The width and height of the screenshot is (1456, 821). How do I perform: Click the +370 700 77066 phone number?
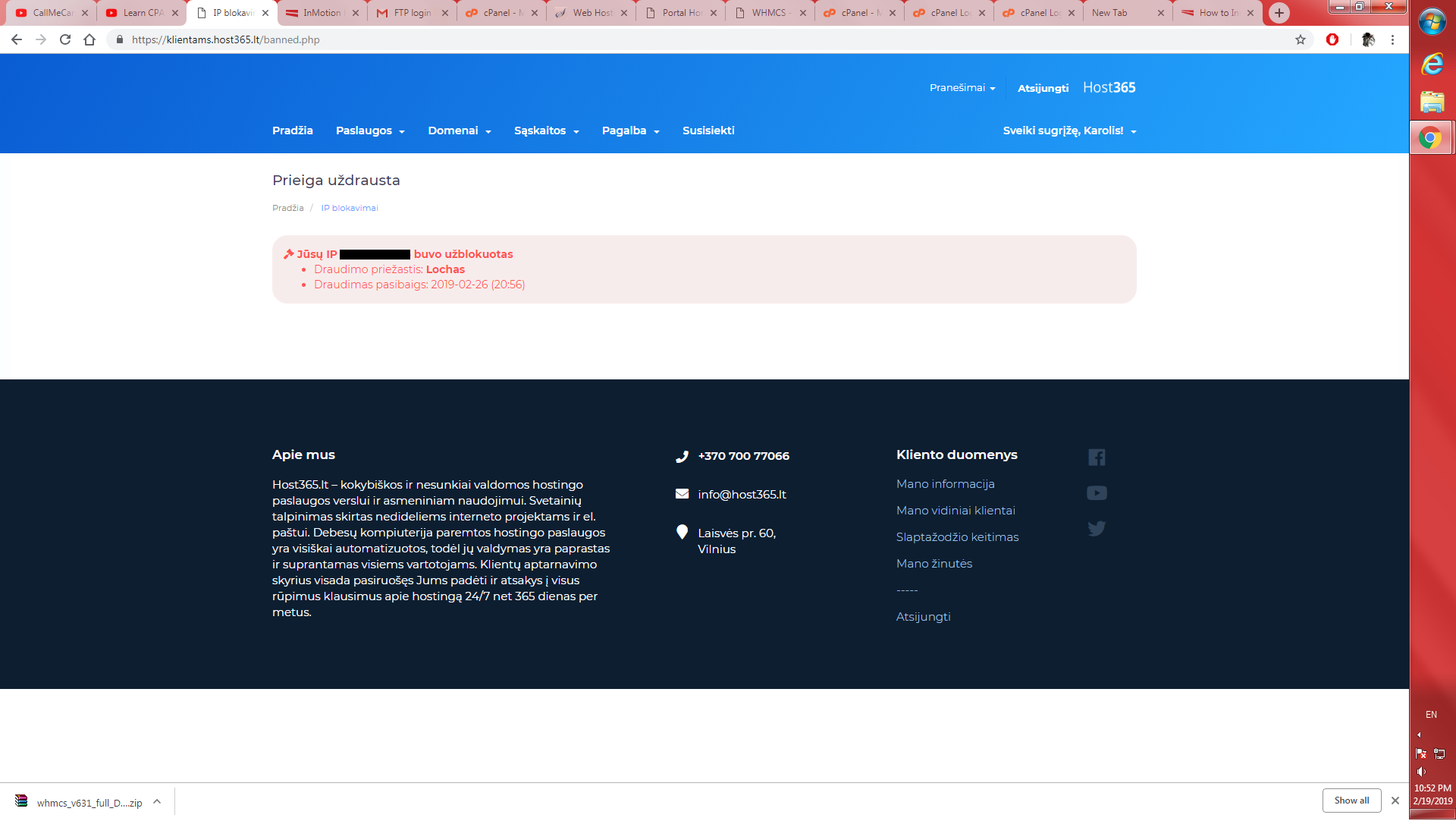(x=743, y=456)
